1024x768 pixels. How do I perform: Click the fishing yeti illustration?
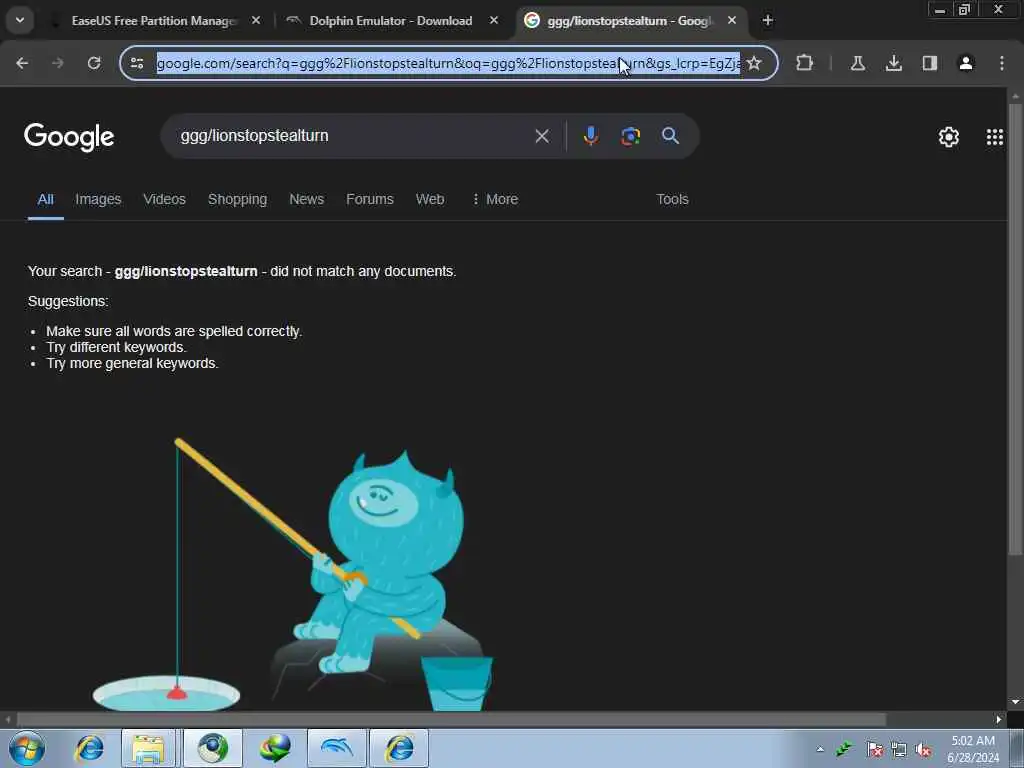[293, 574]
